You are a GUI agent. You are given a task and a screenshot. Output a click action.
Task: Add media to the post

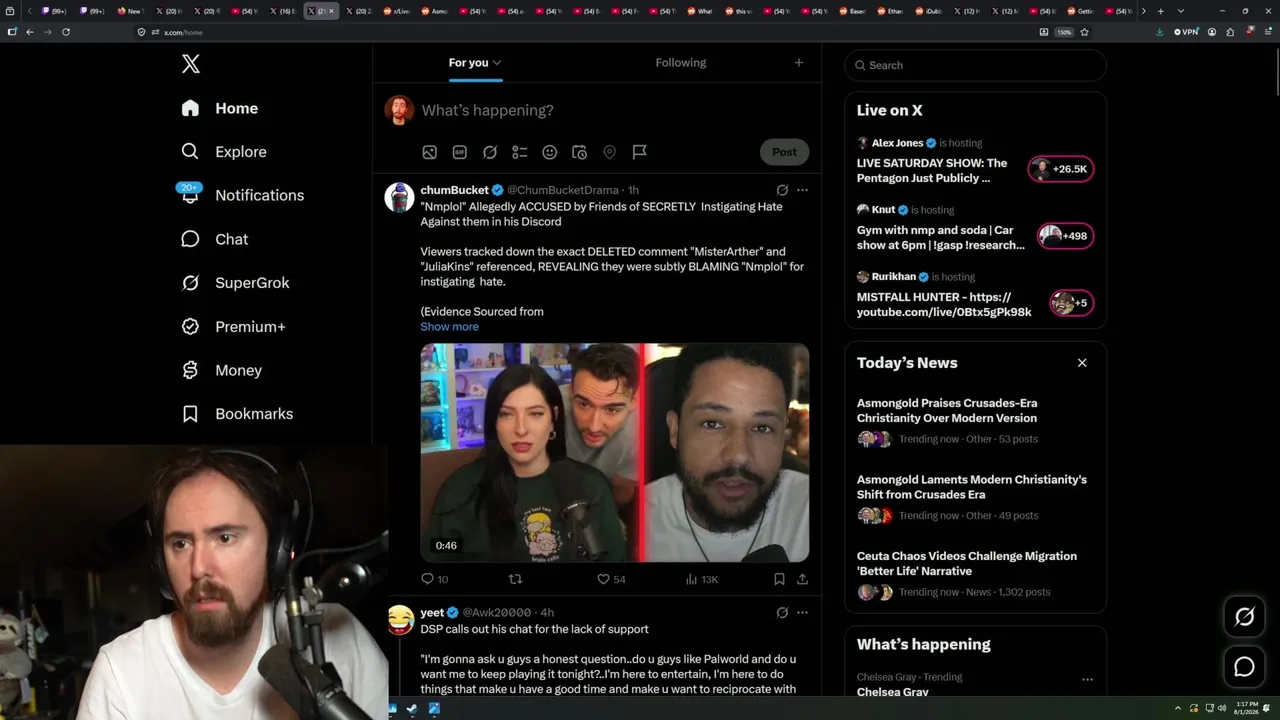tap(430, 152)
